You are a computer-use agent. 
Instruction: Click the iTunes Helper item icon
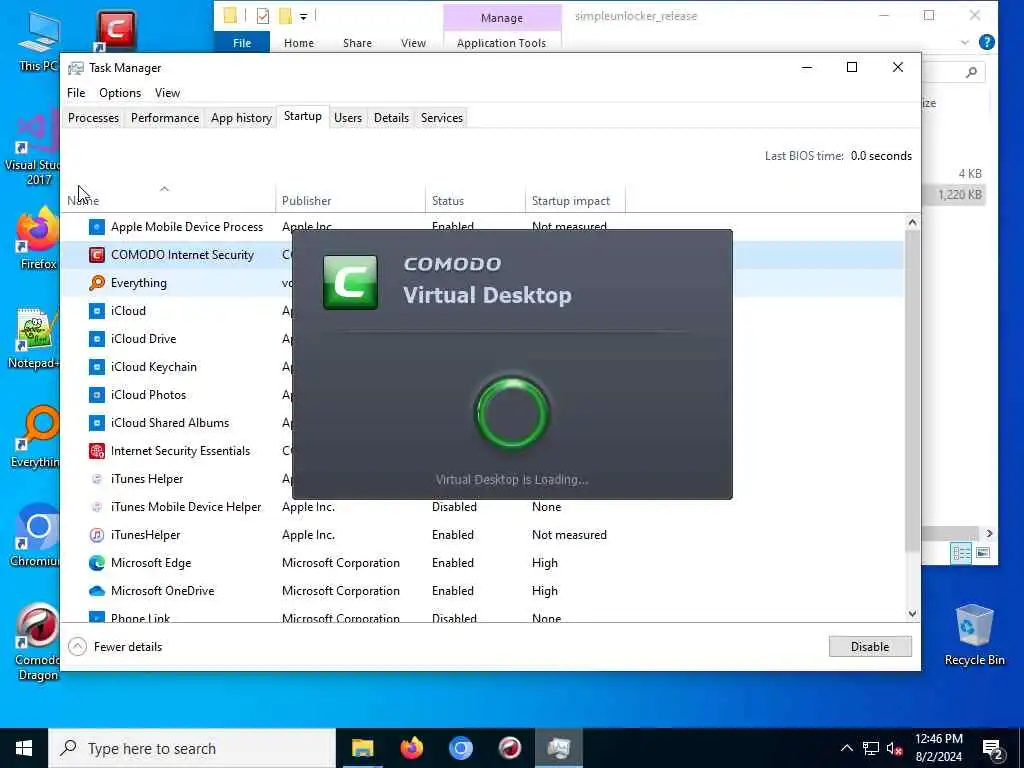coord(97,479)
